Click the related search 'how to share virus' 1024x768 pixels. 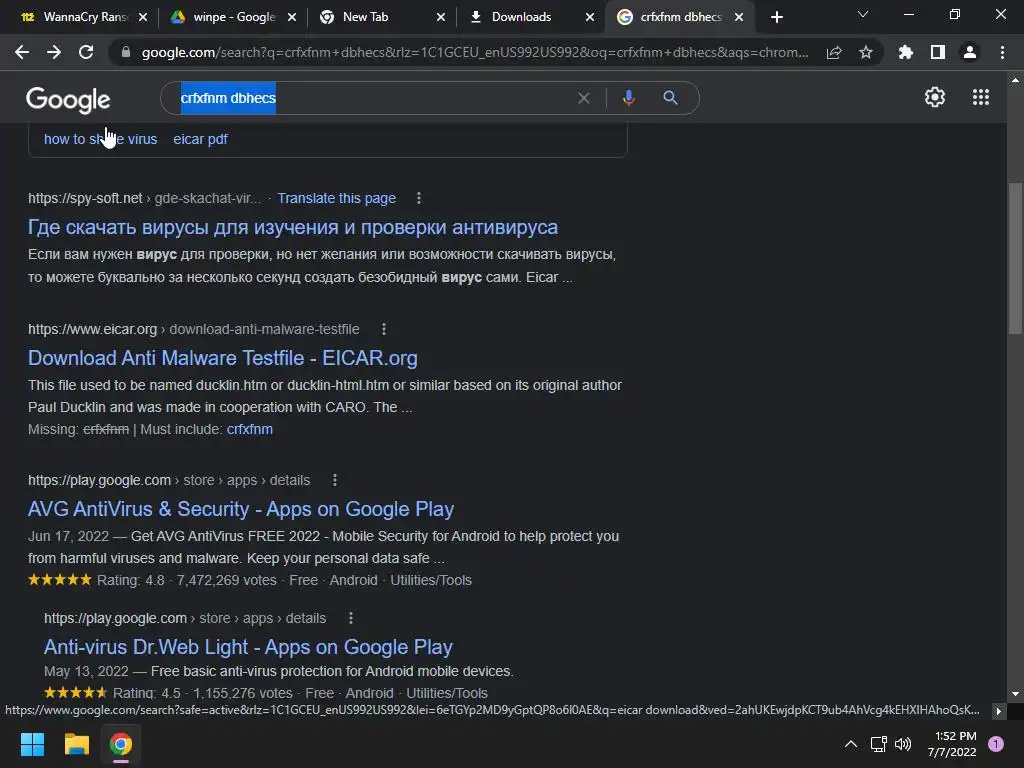tap(101, 139)
